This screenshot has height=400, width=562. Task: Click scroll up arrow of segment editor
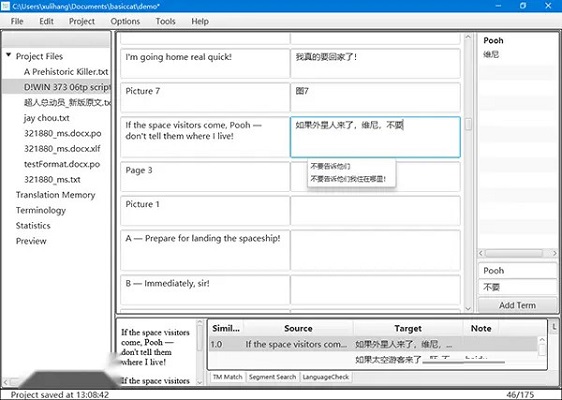tap(468, 37)
